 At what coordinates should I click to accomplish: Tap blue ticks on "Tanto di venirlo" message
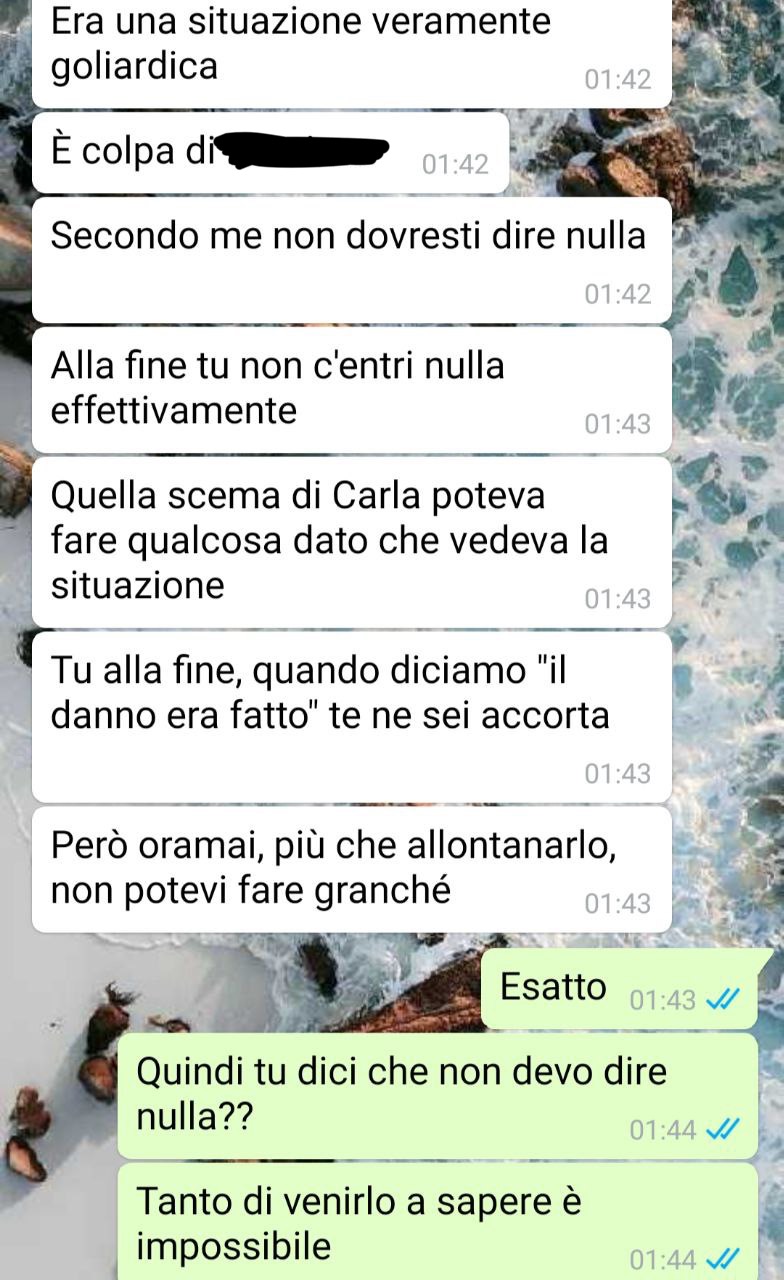[722, 1259]
